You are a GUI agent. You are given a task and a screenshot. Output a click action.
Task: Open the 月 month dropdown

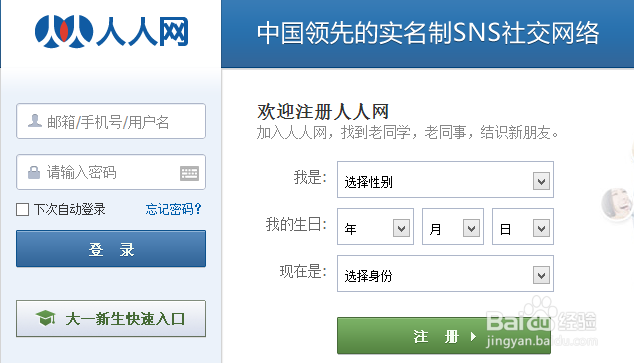(453, 226)
